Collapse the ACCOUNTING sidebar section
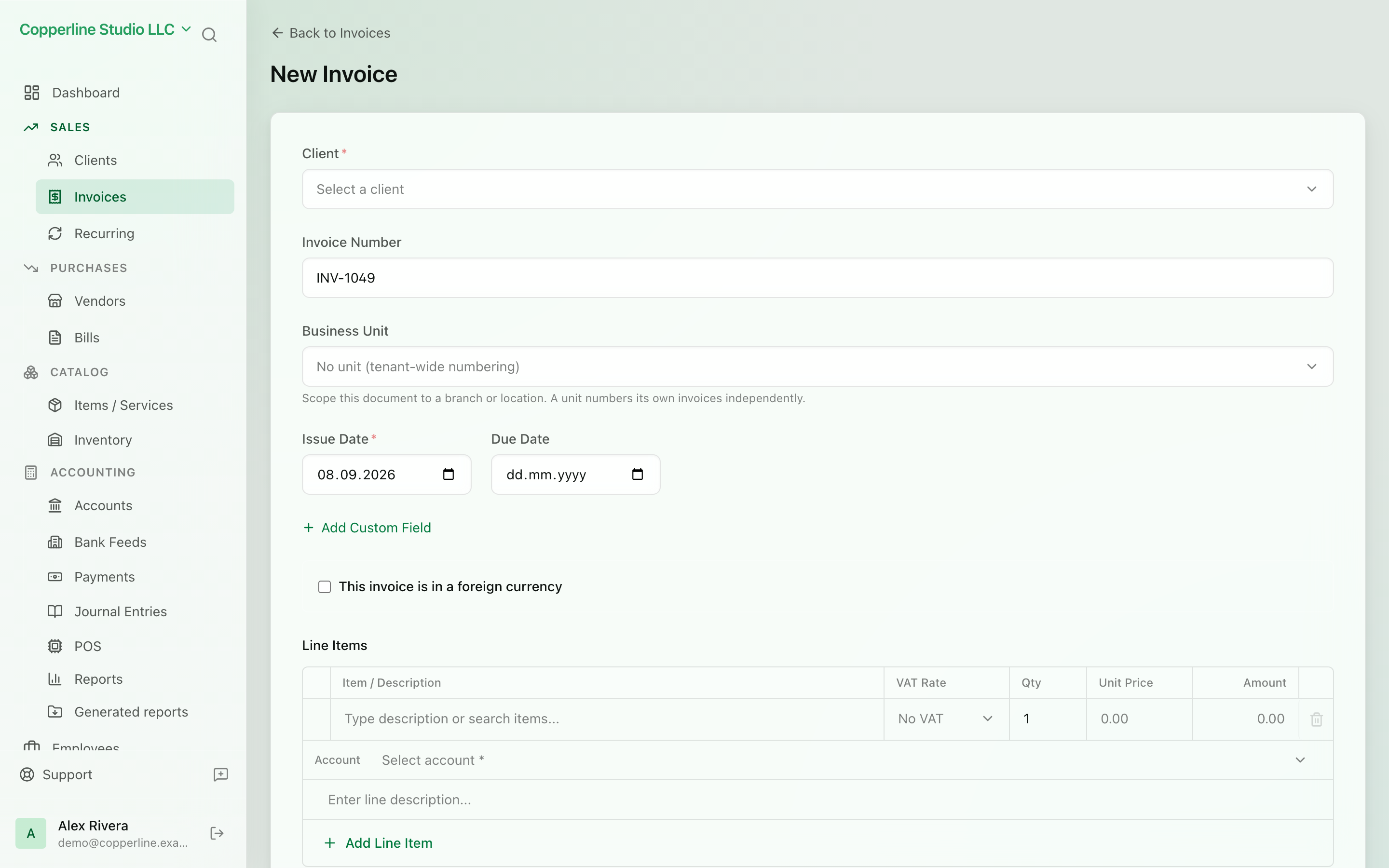 93,473
